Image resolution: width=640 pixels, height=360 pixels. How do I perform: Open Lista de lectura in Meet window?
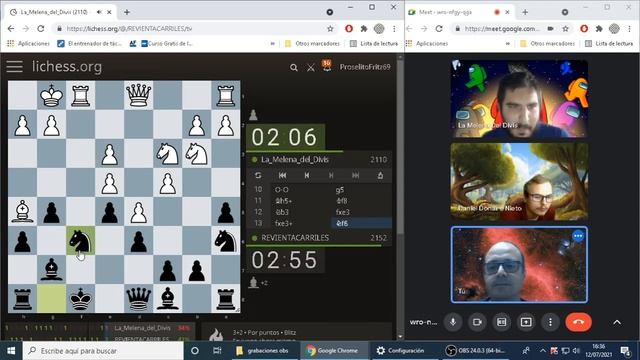pos(609,43)
